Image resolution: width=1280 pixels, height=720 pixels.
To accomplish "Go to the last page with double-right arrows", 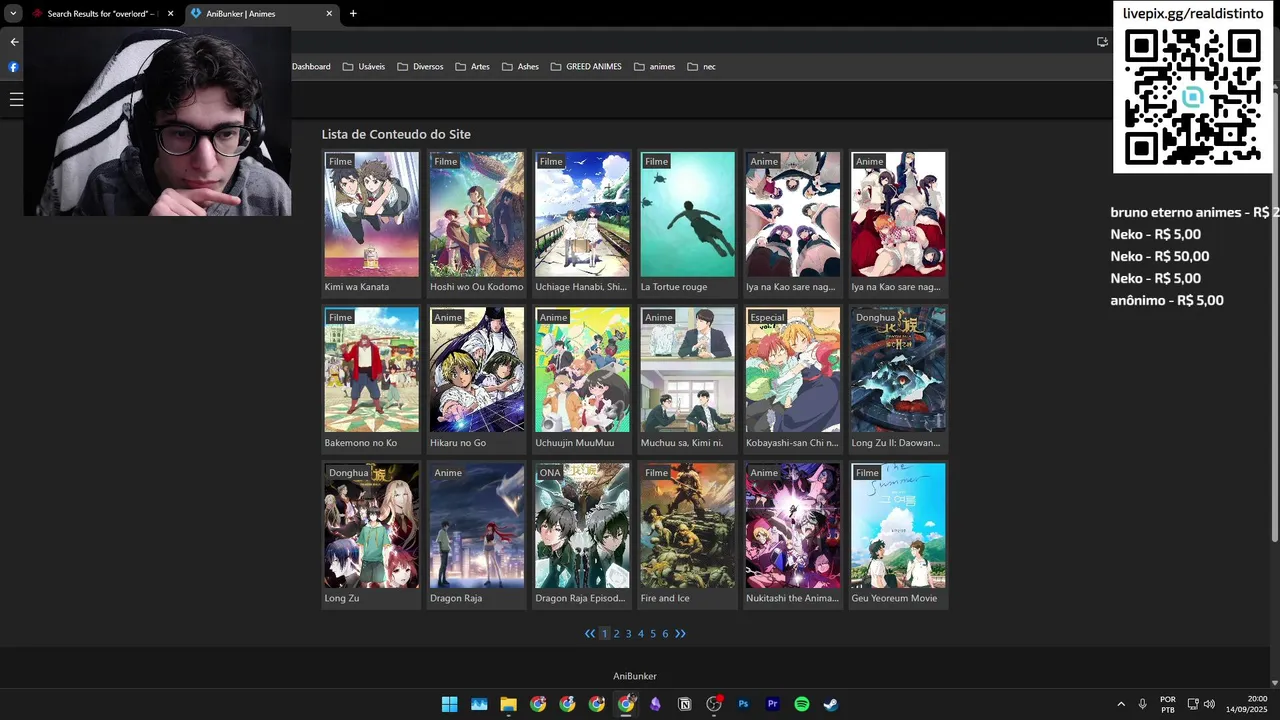I will 681,634.
